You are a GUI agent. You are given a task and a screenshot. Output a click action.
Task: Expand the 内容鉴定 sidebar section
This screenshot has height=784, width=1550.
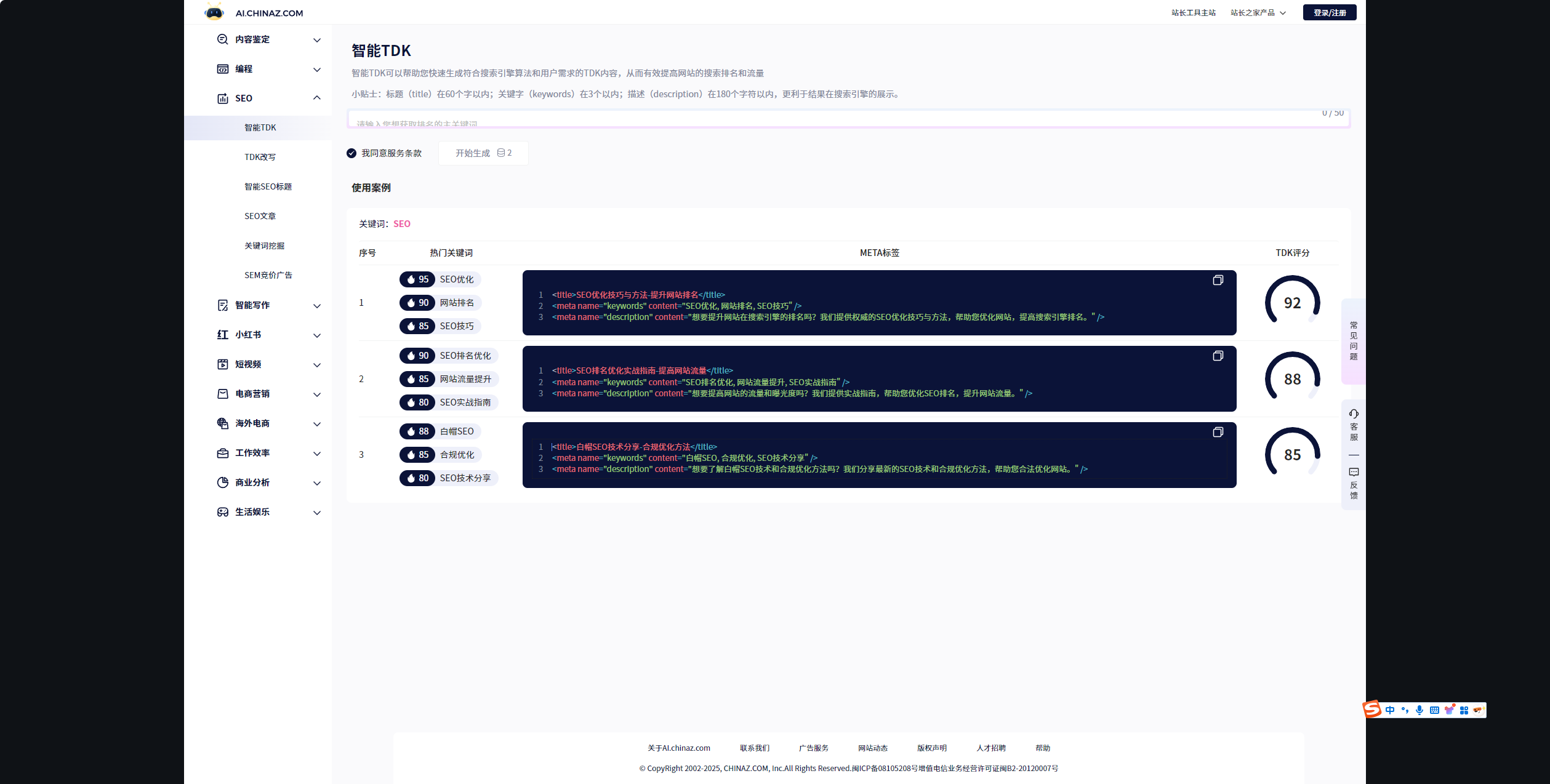click(316, 40)
